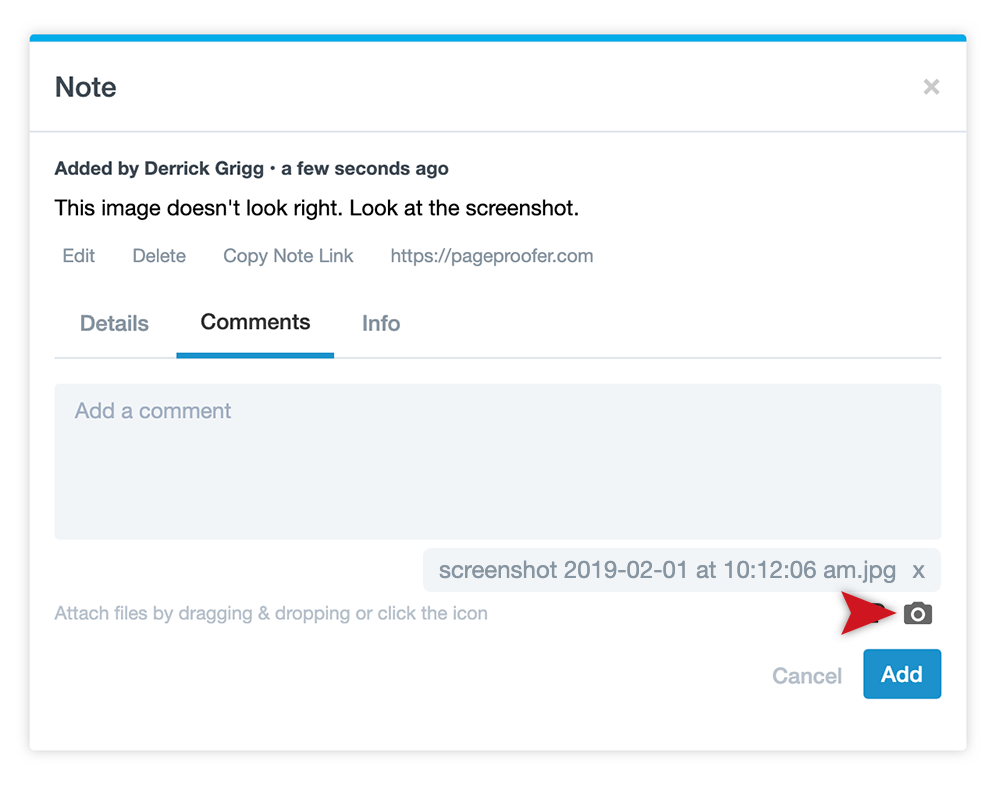
Task: Click the Note dialog title
Action: [x=86, y=87]
